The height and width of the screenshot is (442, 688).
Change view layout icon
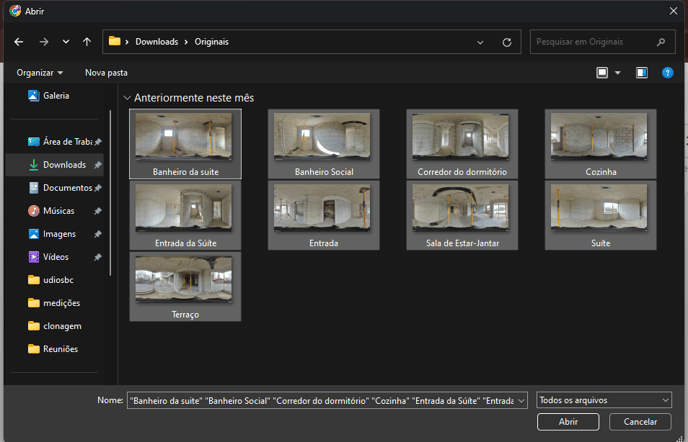pyautogui.click(x=602, y=73)
